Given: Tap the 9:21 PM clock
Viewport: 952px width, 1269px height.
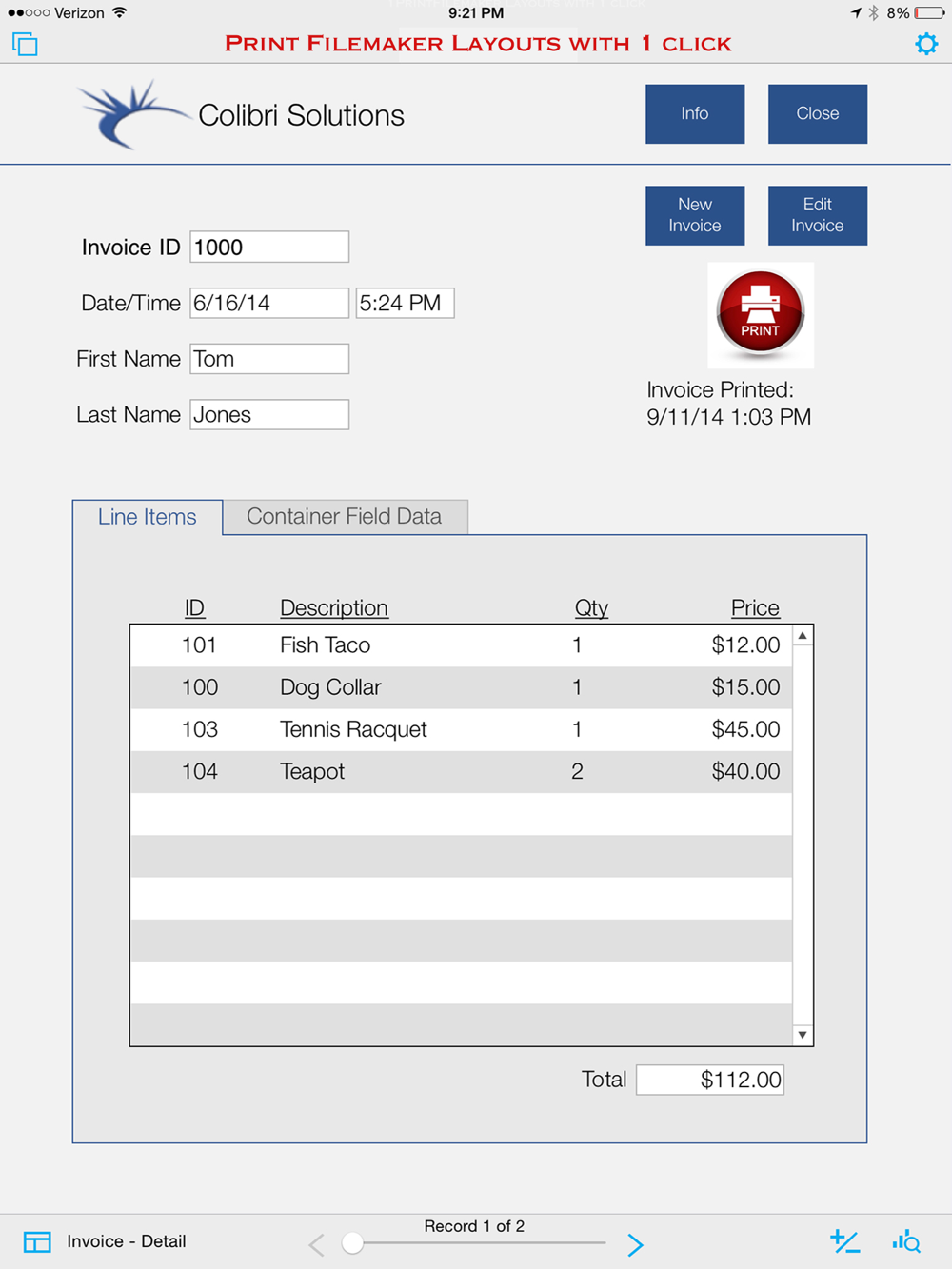Looking at the screenshot, I should (x=476, y=13).
